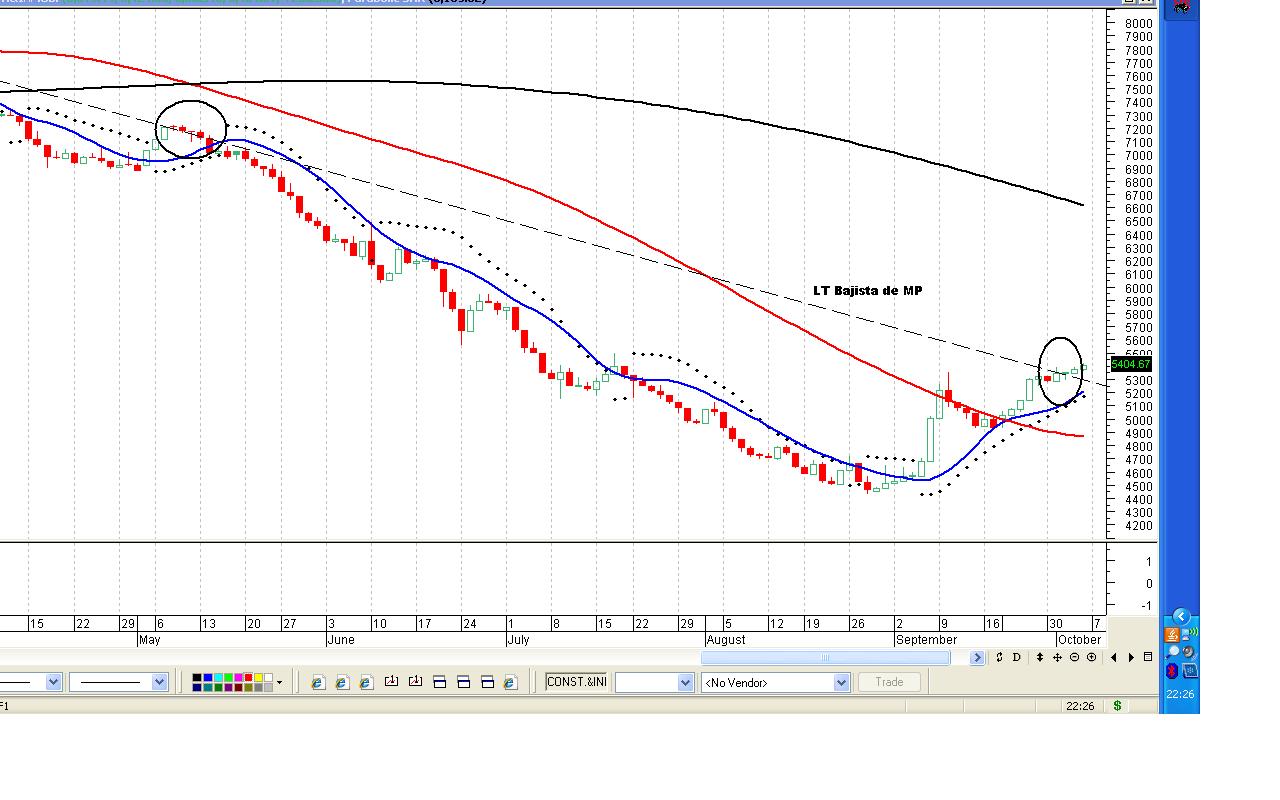The image size is (1280, 800).
Task: Click the 'October' label on date axis
Action: [1079, 640]
